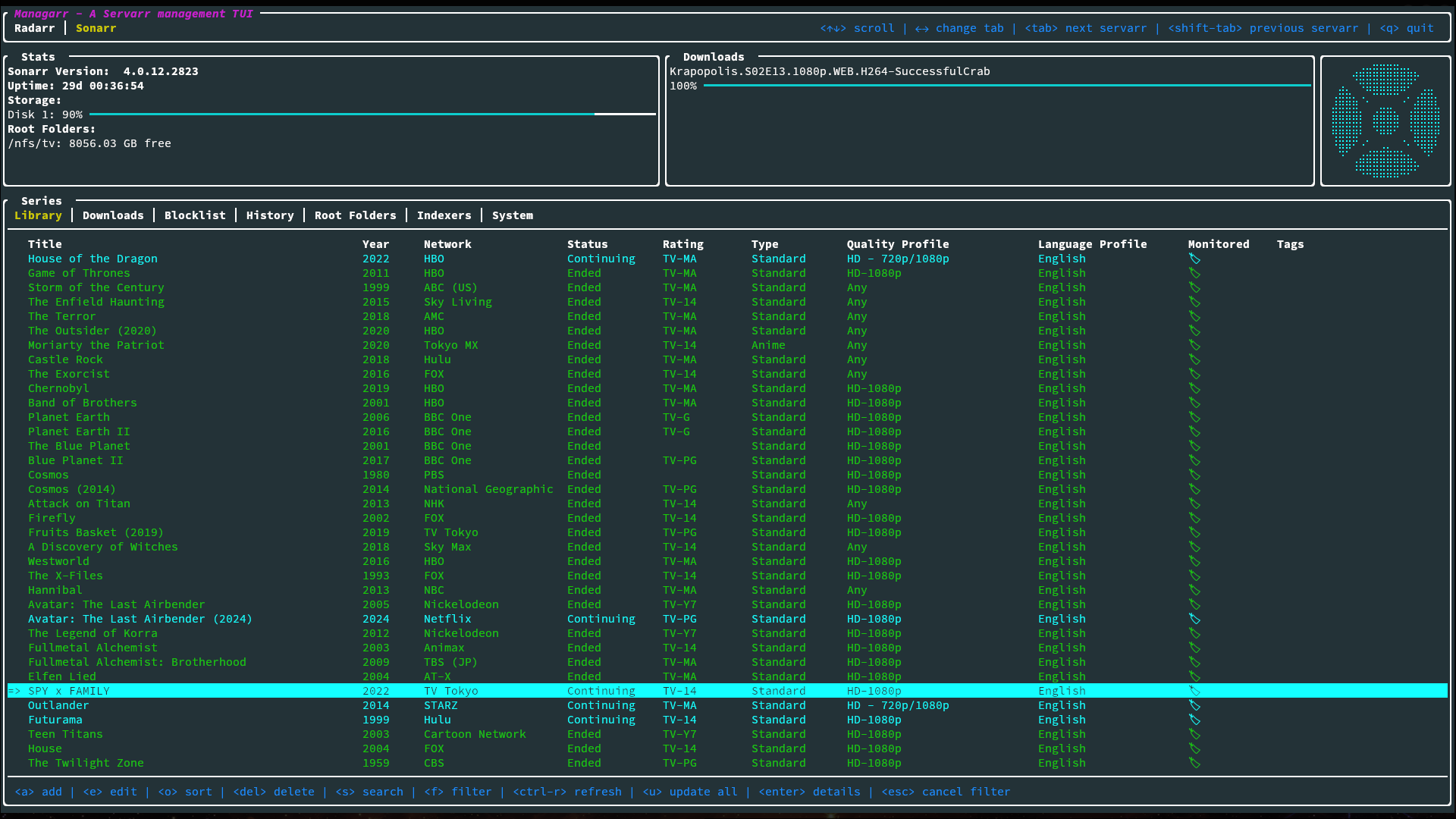
Task: Click the monitored bookmark for The Twilight Zone
Action: coord(1195,763)
